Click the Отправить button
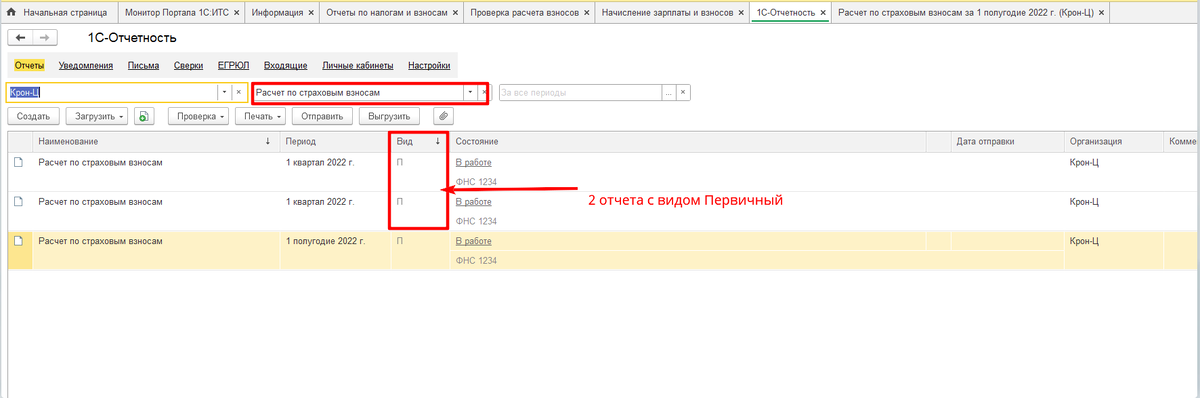Screen dimensions: 1200x398 click(322, 116)
